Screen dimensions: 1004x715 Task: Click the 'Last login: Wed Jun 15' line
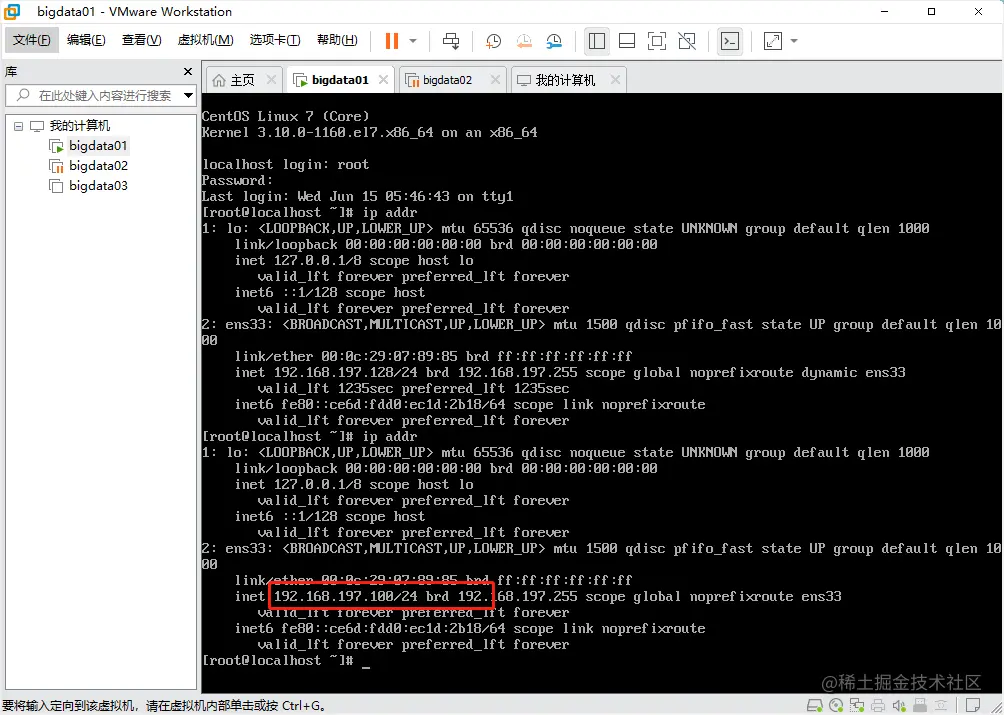point(357,197)
